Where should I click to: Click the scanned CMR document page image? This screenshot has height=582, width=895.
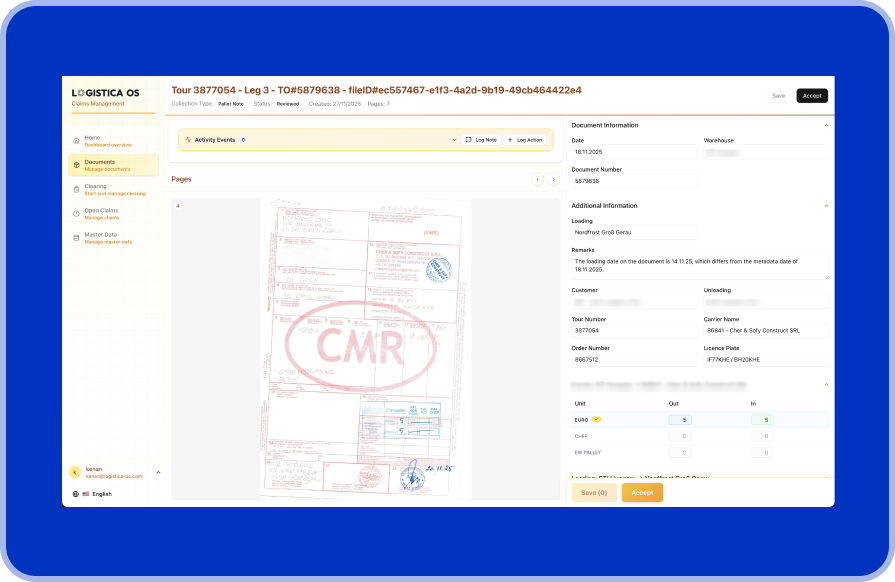click(x=365, y=348)
